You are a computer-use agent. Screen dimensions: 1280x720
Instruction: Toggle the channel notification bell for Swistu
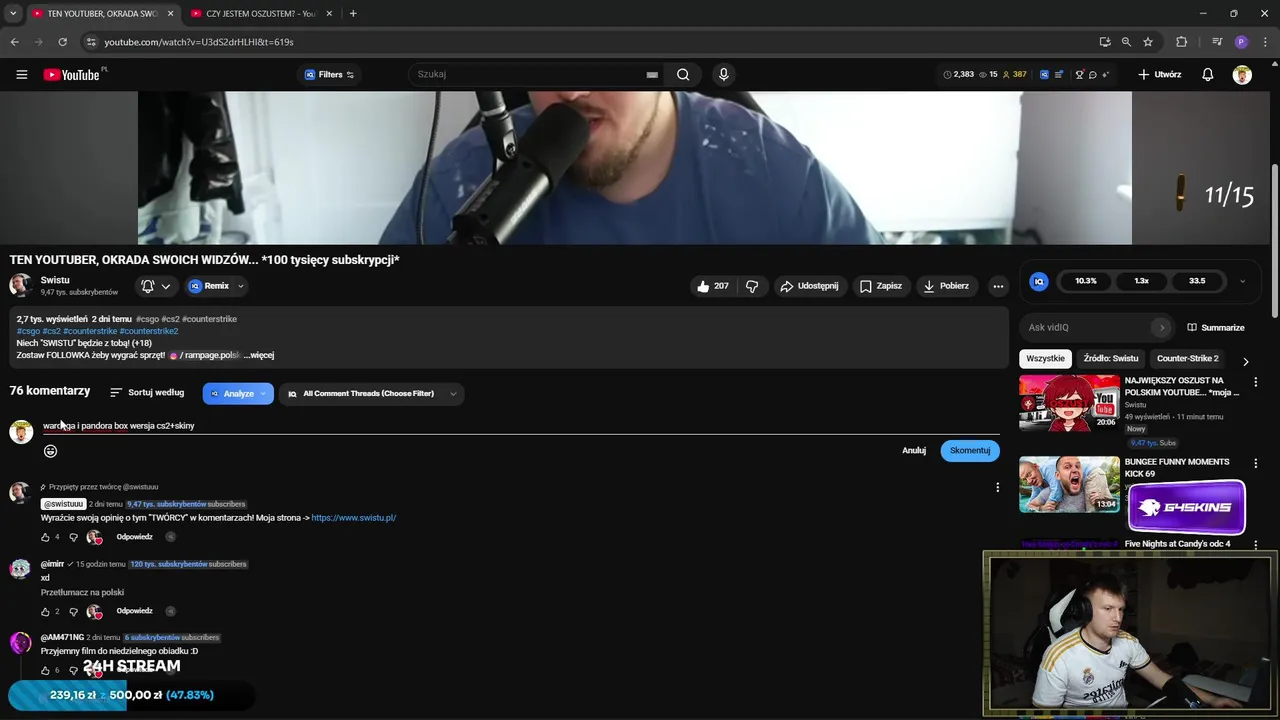click(148, 286)
